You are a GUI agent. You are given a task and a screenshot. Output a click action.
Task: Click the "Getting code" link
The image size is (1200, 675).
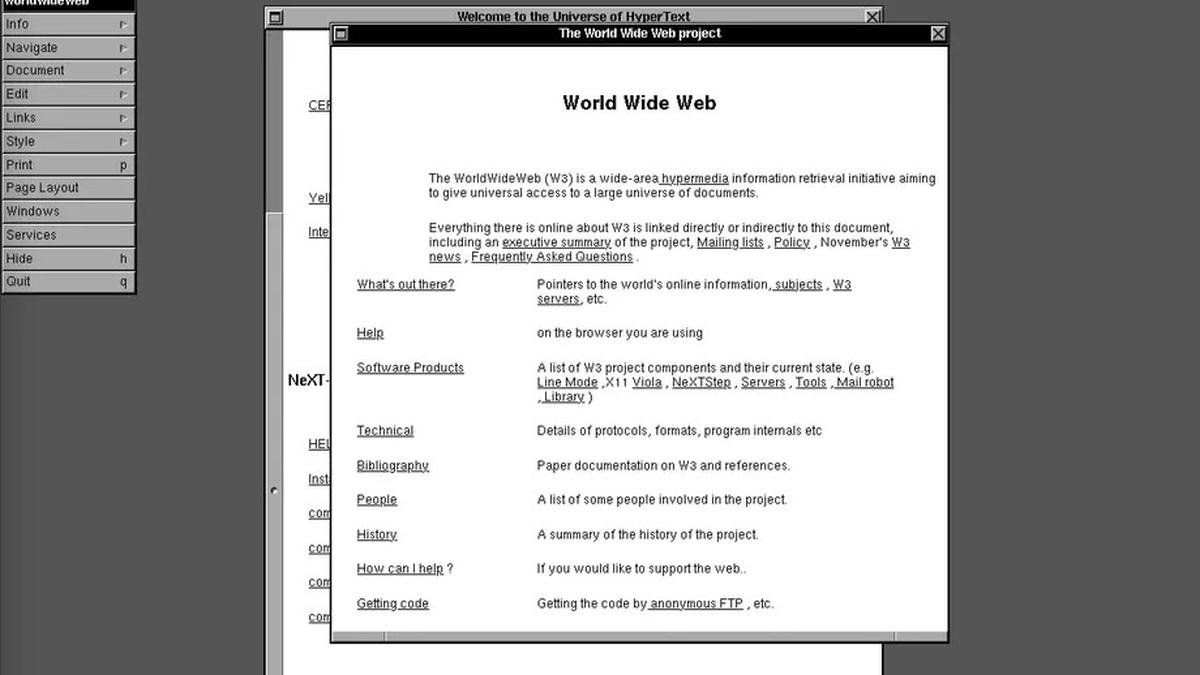392,603
